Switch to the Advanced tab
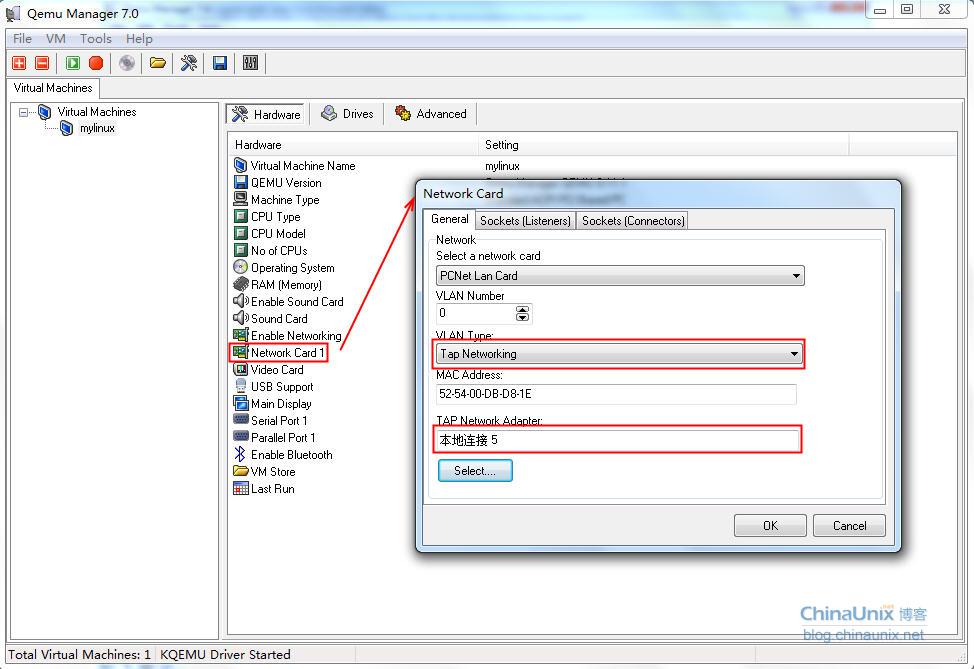This screenshot has height=669, width=974. point(431,114)
